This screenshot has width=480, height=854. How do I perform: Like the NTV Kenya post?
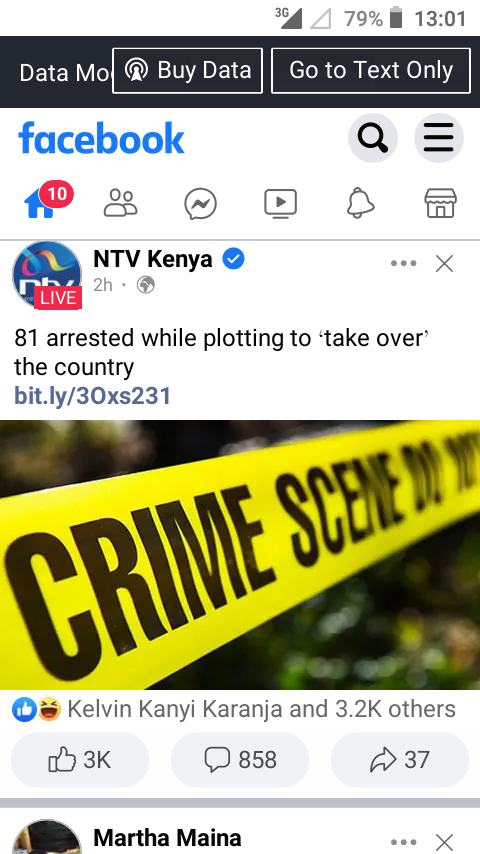click(x=80, y=760)
